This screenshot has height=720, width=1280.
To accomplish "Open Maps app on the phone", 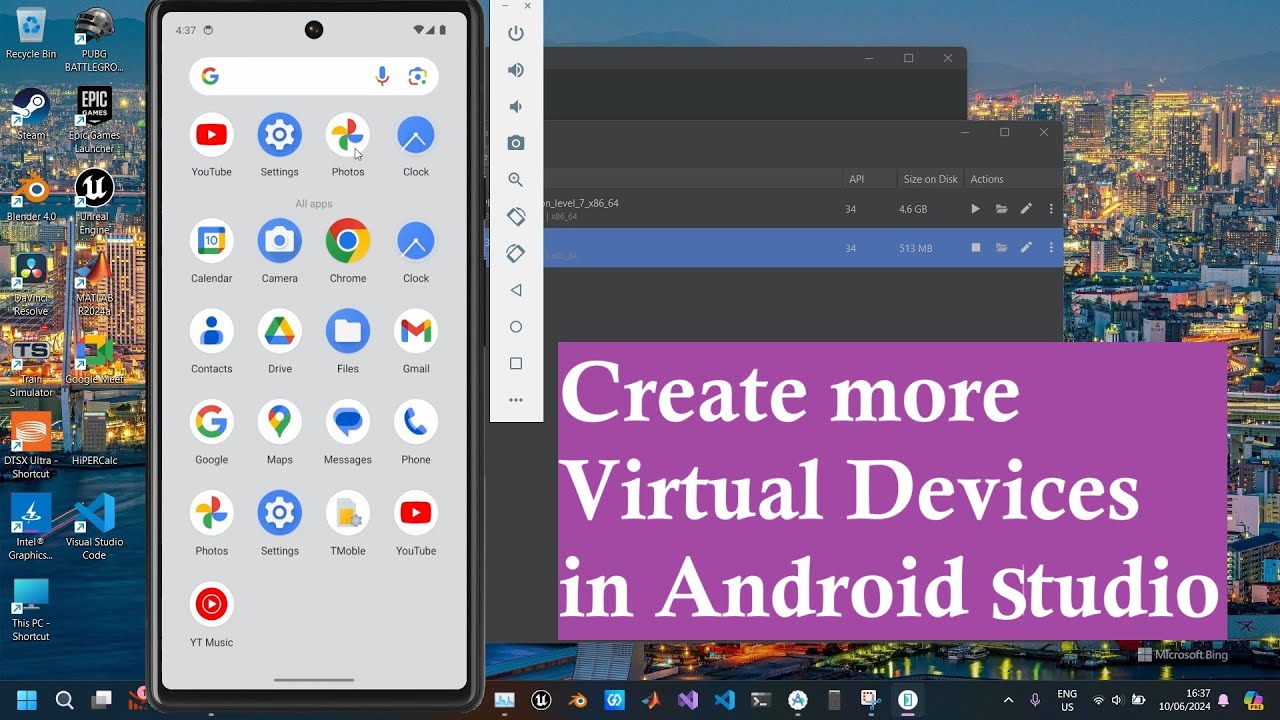I will (280, 431).
